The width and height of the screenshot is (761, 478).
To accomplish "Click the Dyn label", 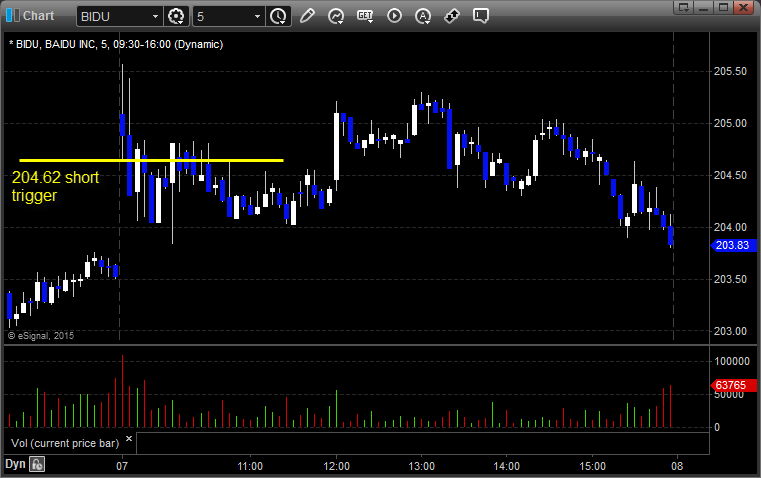I will point(15,464).
